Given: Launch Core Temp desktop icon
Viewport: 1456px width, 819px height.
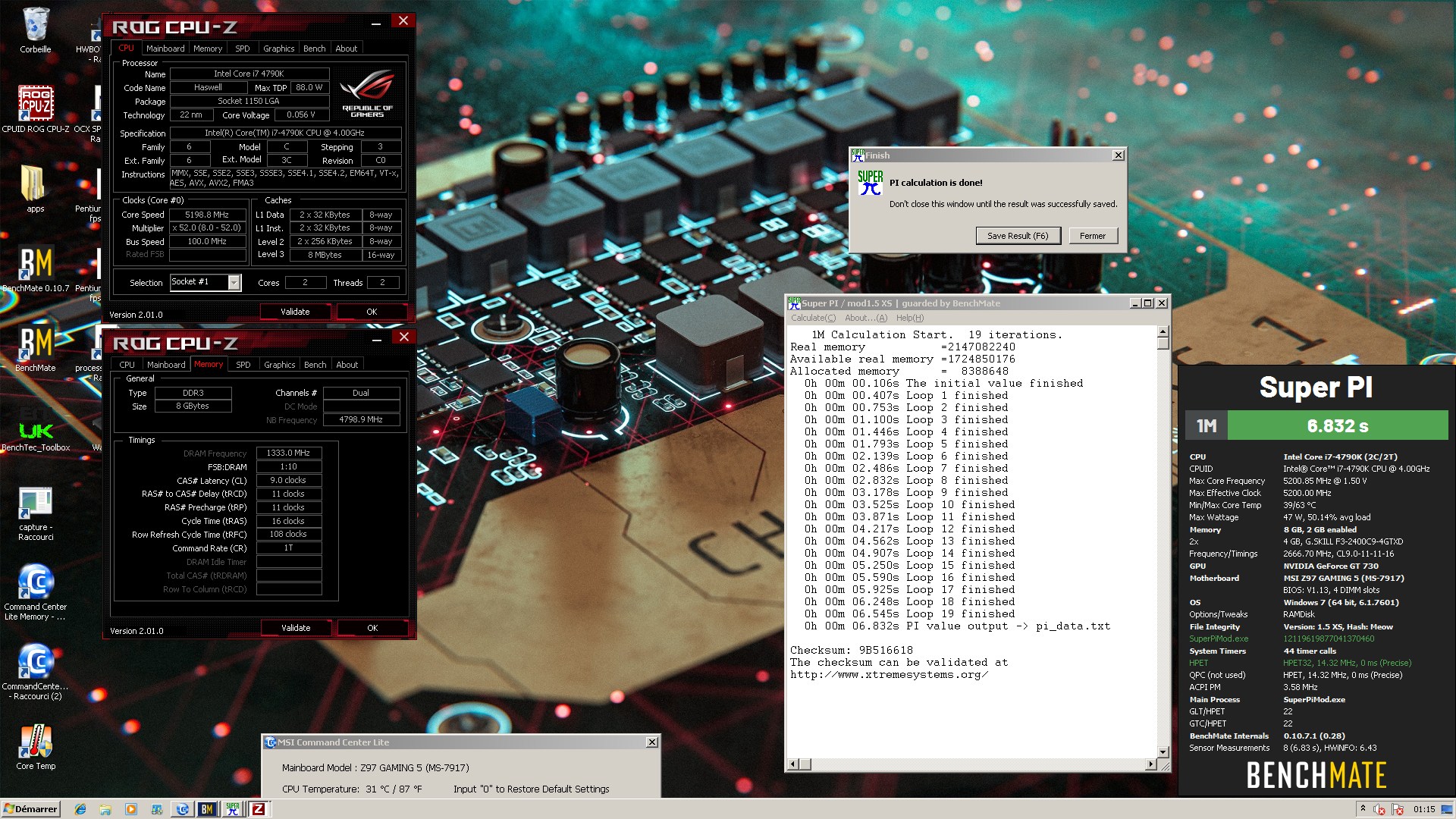Looking at the screenshot, I should coord(35,747).
